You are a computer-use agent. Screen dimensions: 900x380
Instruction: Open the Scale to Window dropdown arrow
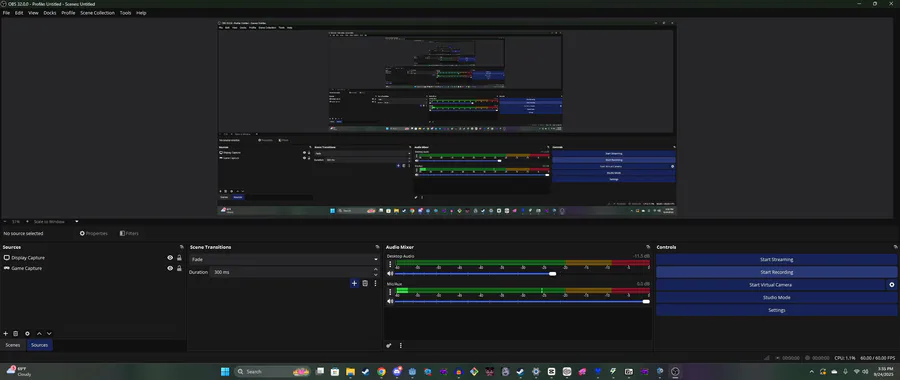point(76,222)
